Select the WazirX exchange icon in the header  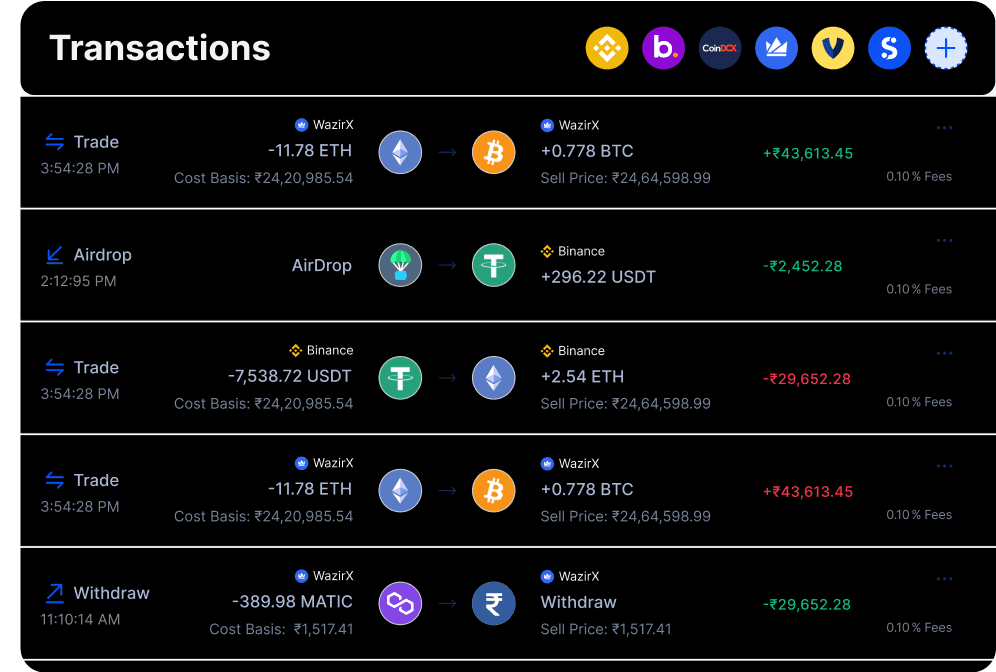coord(776,47)
